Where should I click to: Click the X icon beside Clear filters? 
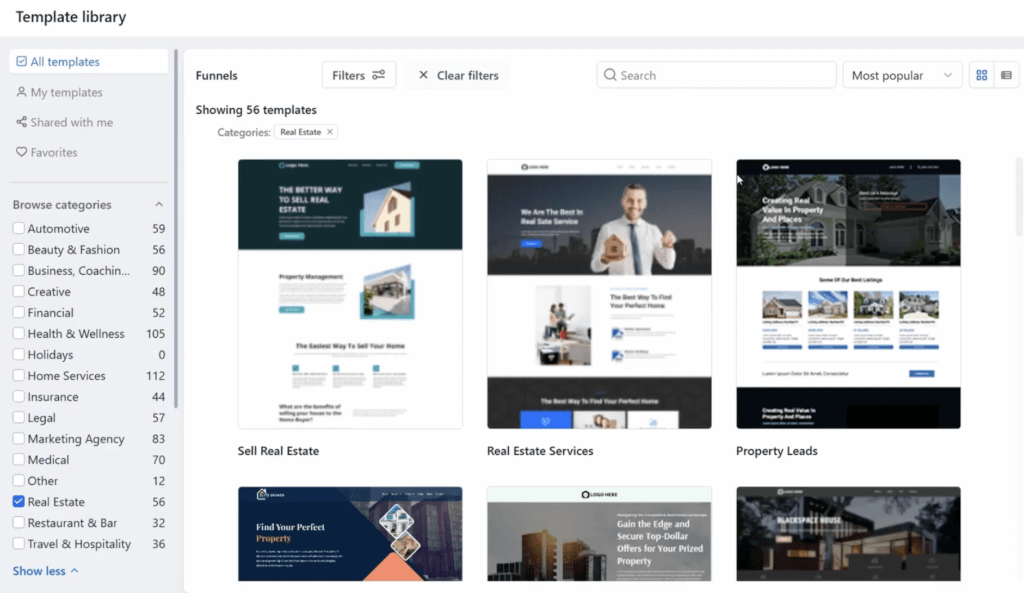tap(423, 75)
